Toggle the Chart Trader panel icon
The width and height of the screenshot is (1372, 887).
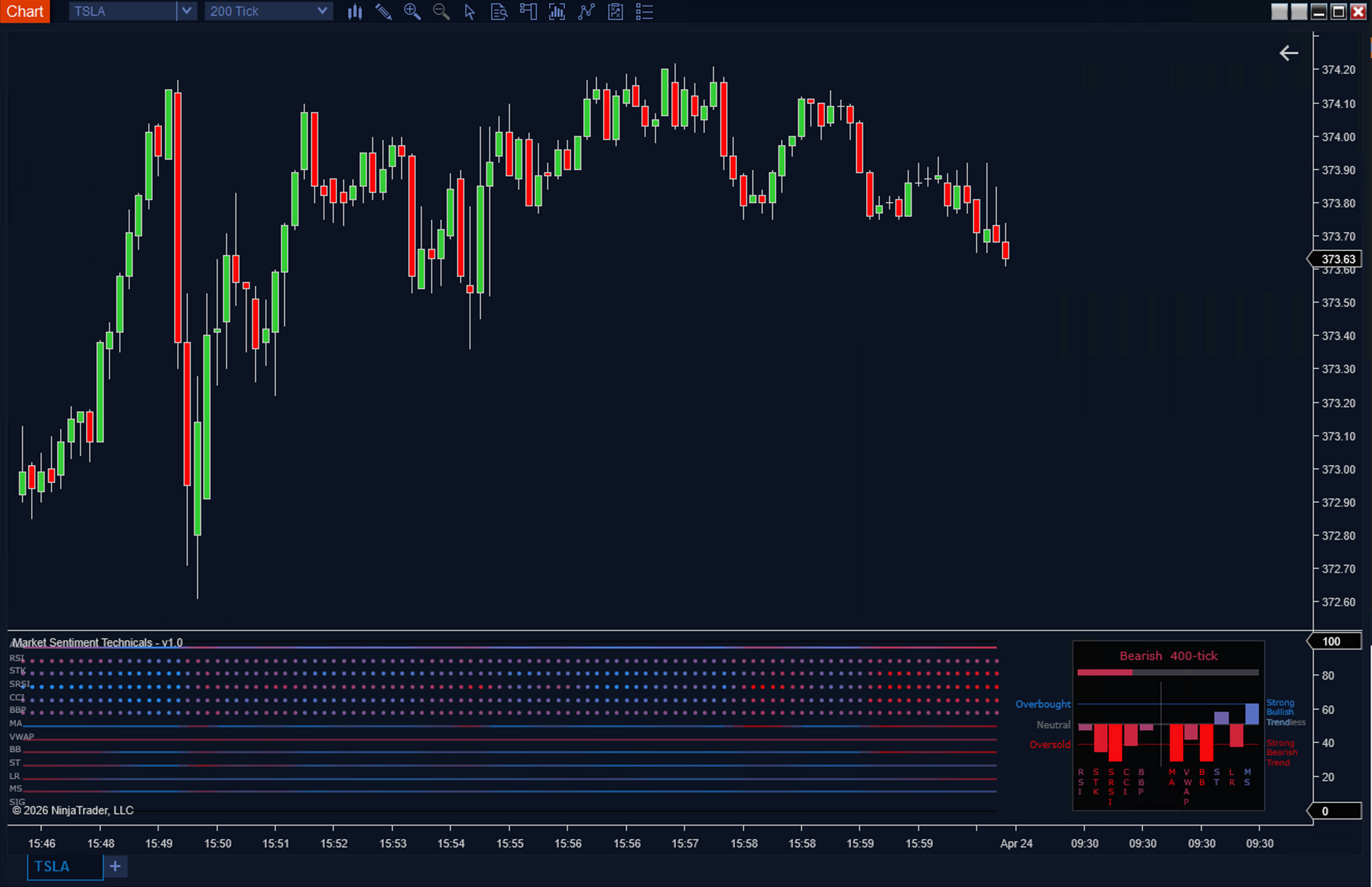tap(528, 11)
